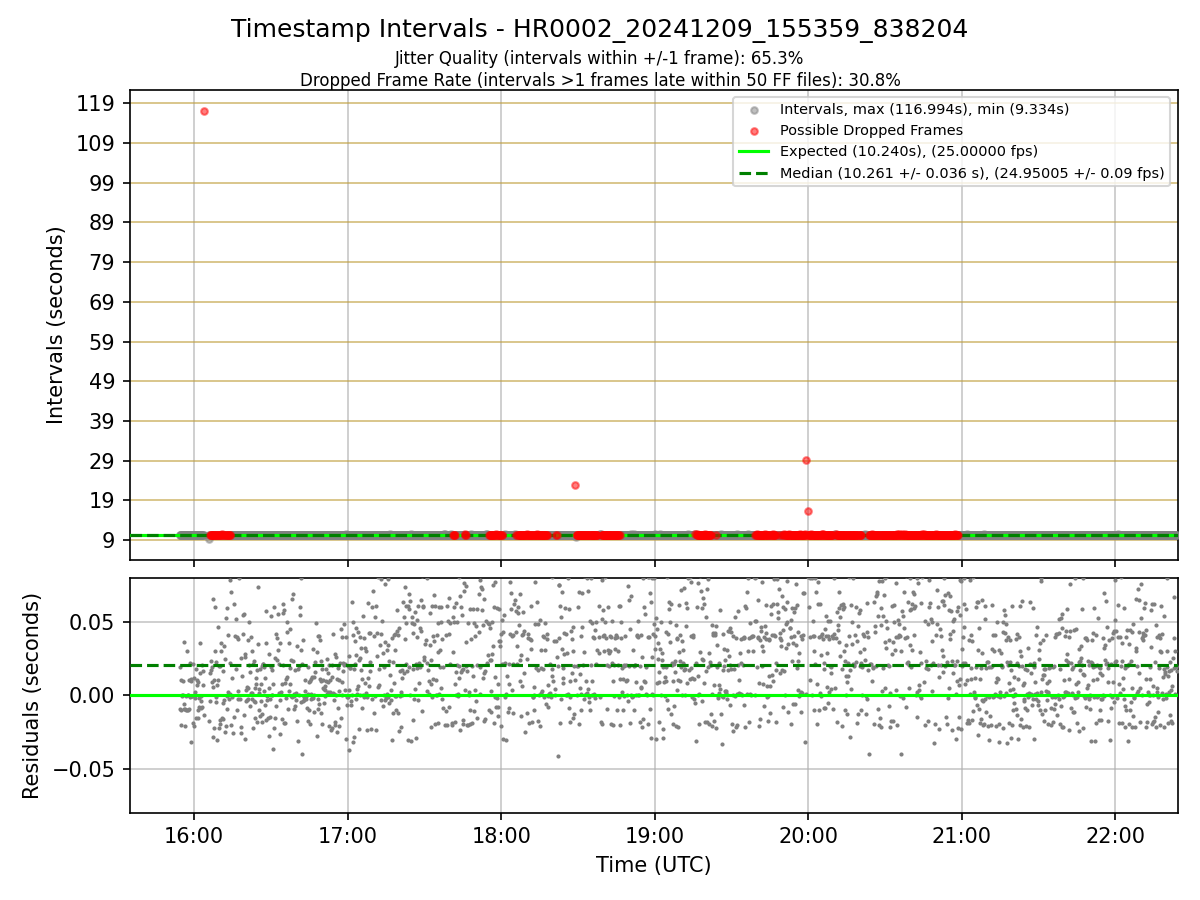This screenshot has width=1200, height=900.
Task: Click the 'Residuals (seconds)' y-axis label
Action: (x=32, y=696)
